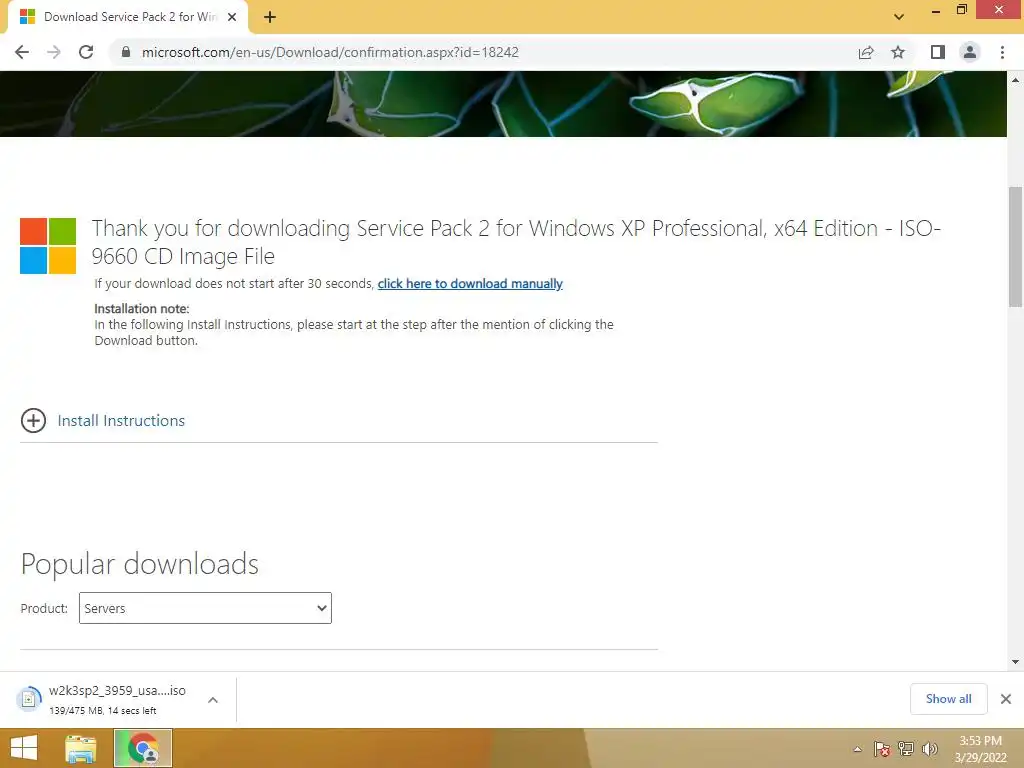Open the network status tray icon

[x=906, y=749]
